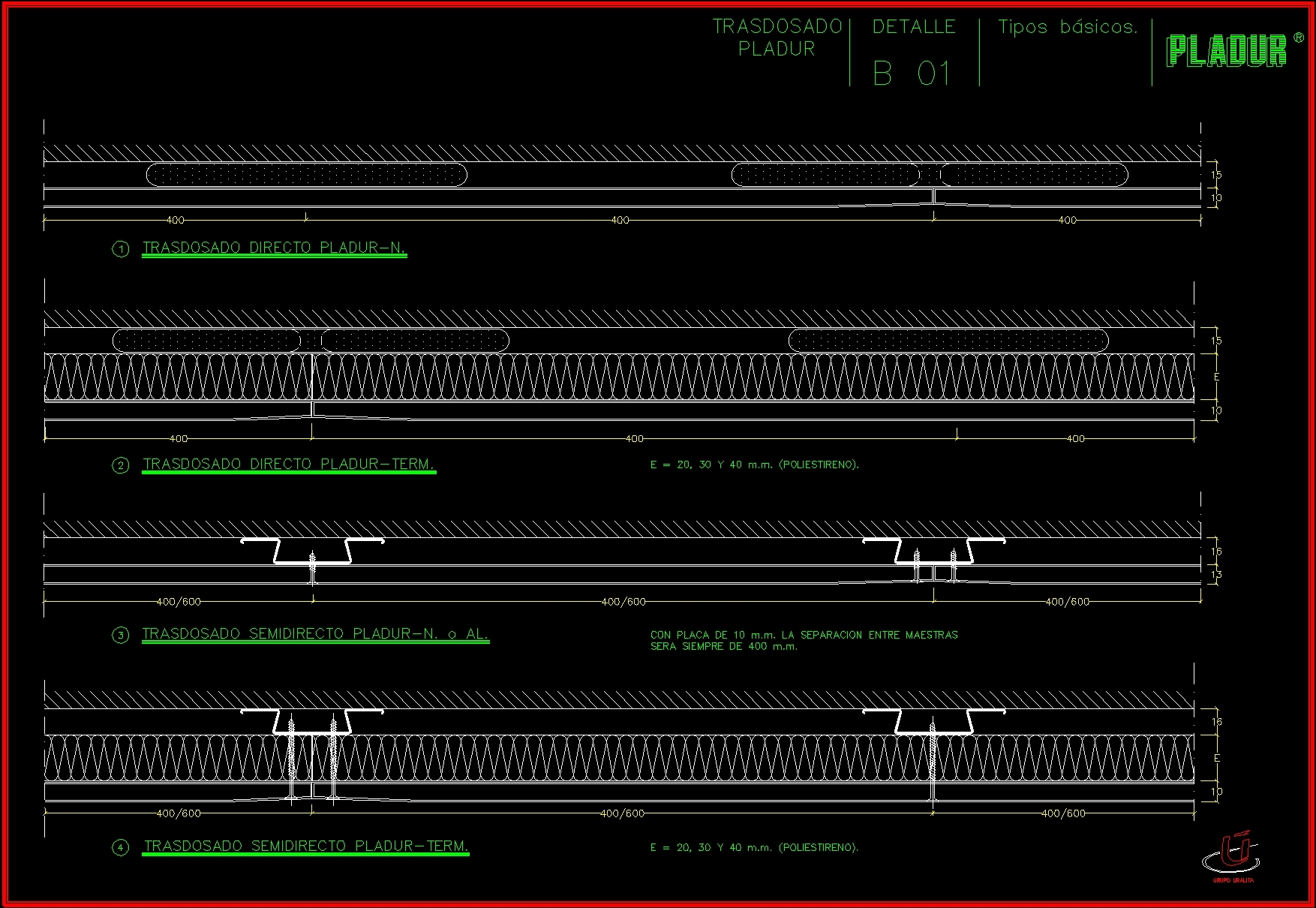Click the middle 400 dimension in detail 1

point(620,221)
